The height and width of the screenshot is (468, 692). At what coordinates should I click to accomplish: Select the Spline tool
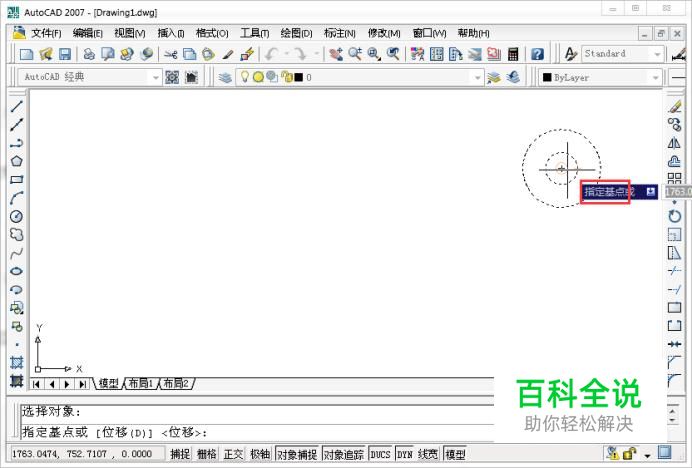[16, 253]
